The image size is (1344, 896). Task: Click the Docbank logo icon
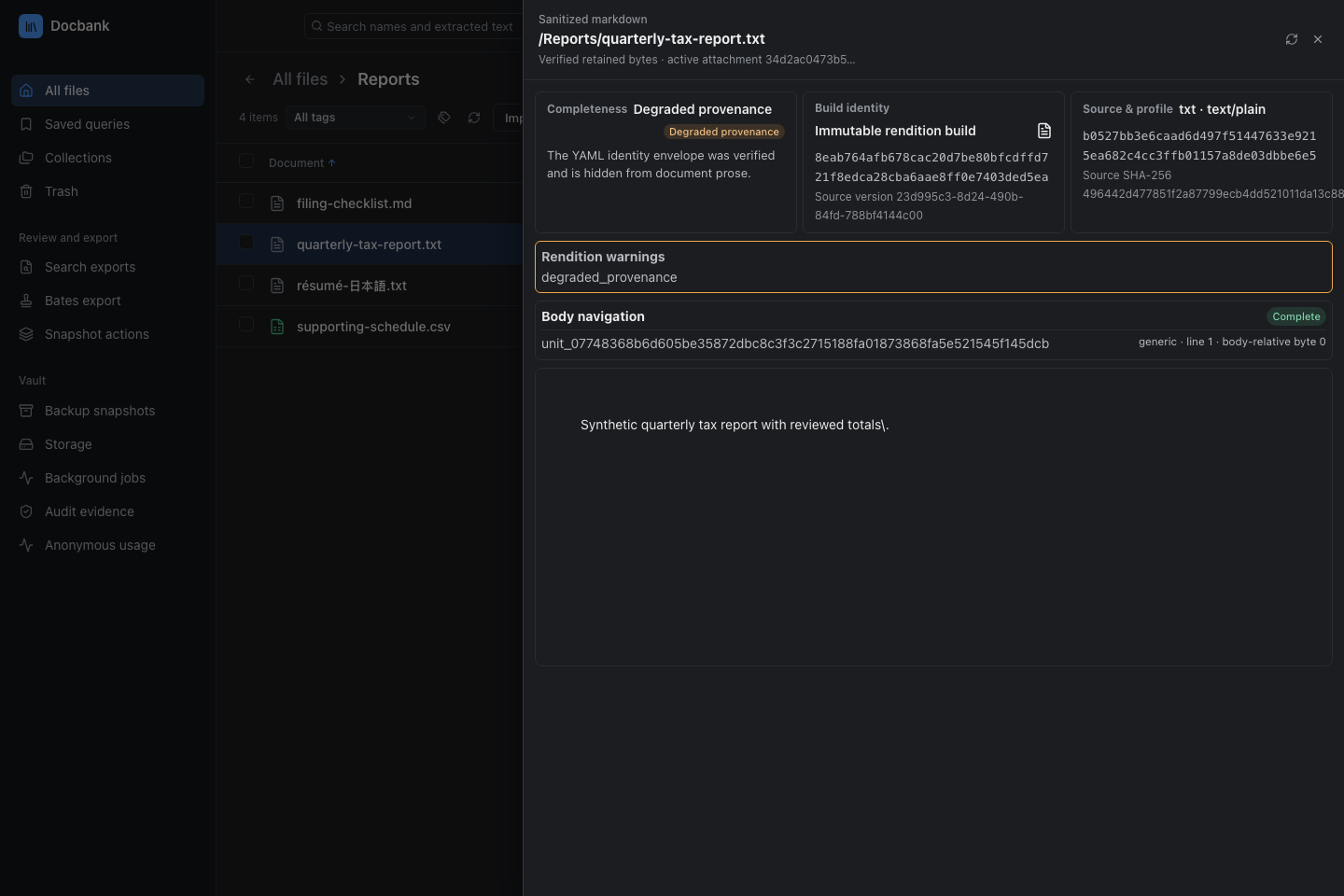[x=30, y=26]
